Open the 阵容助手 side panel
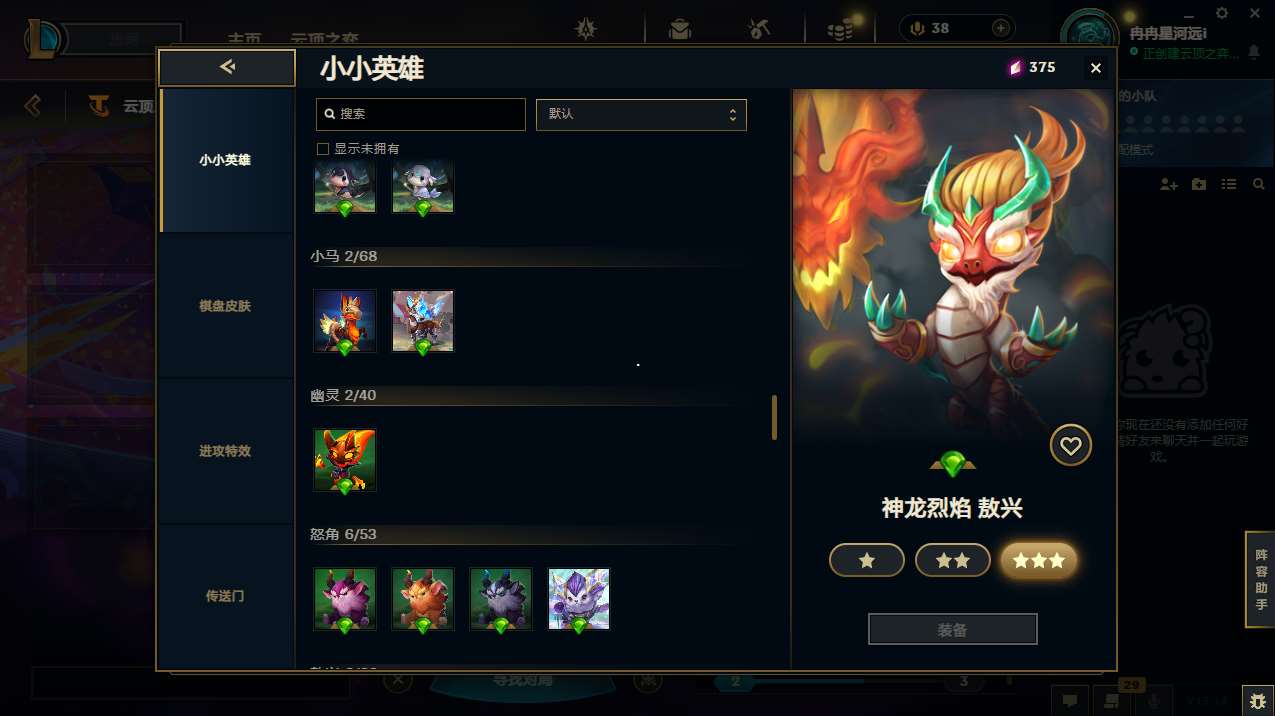 coord(1260,580)
